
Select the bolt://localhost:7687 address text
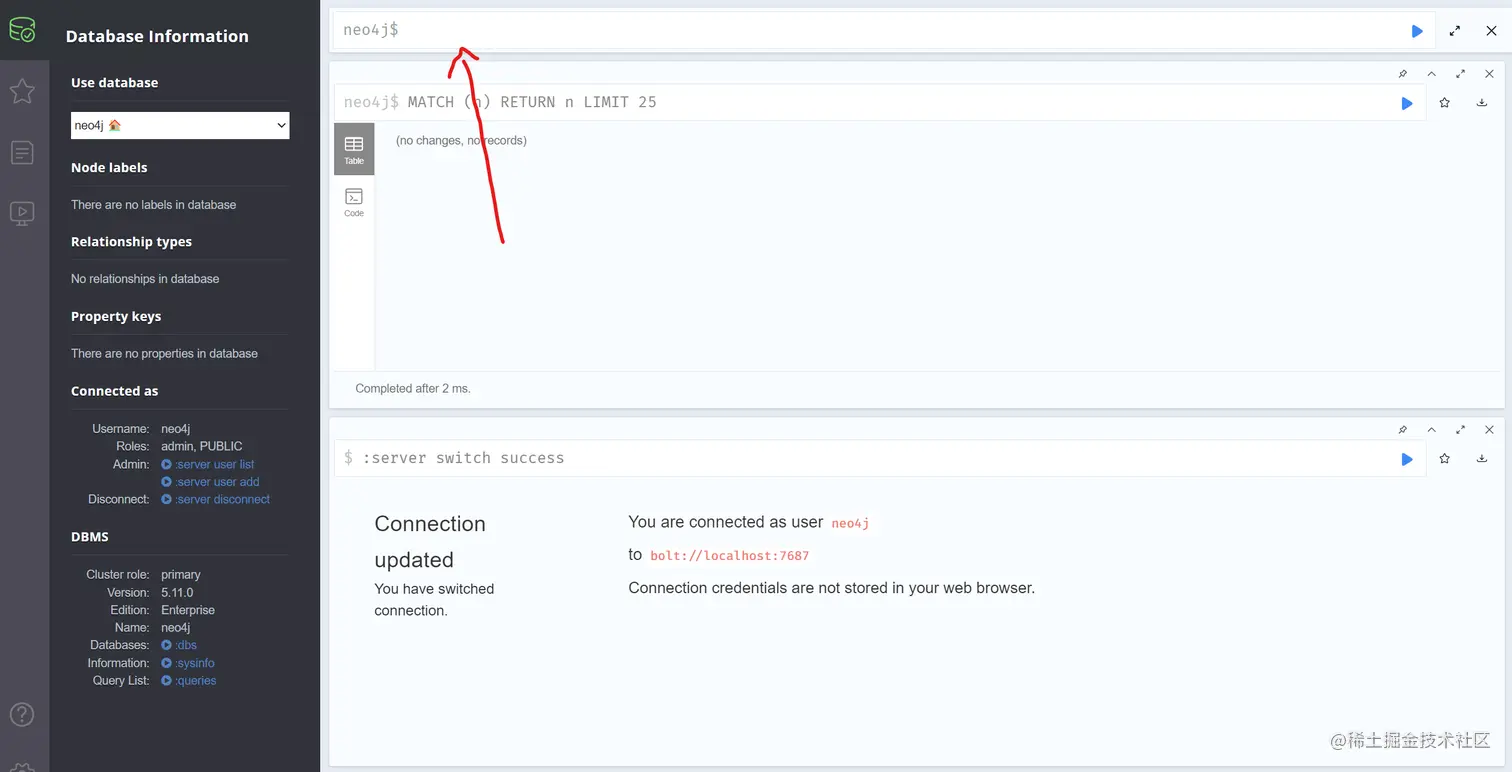[730, 556]
